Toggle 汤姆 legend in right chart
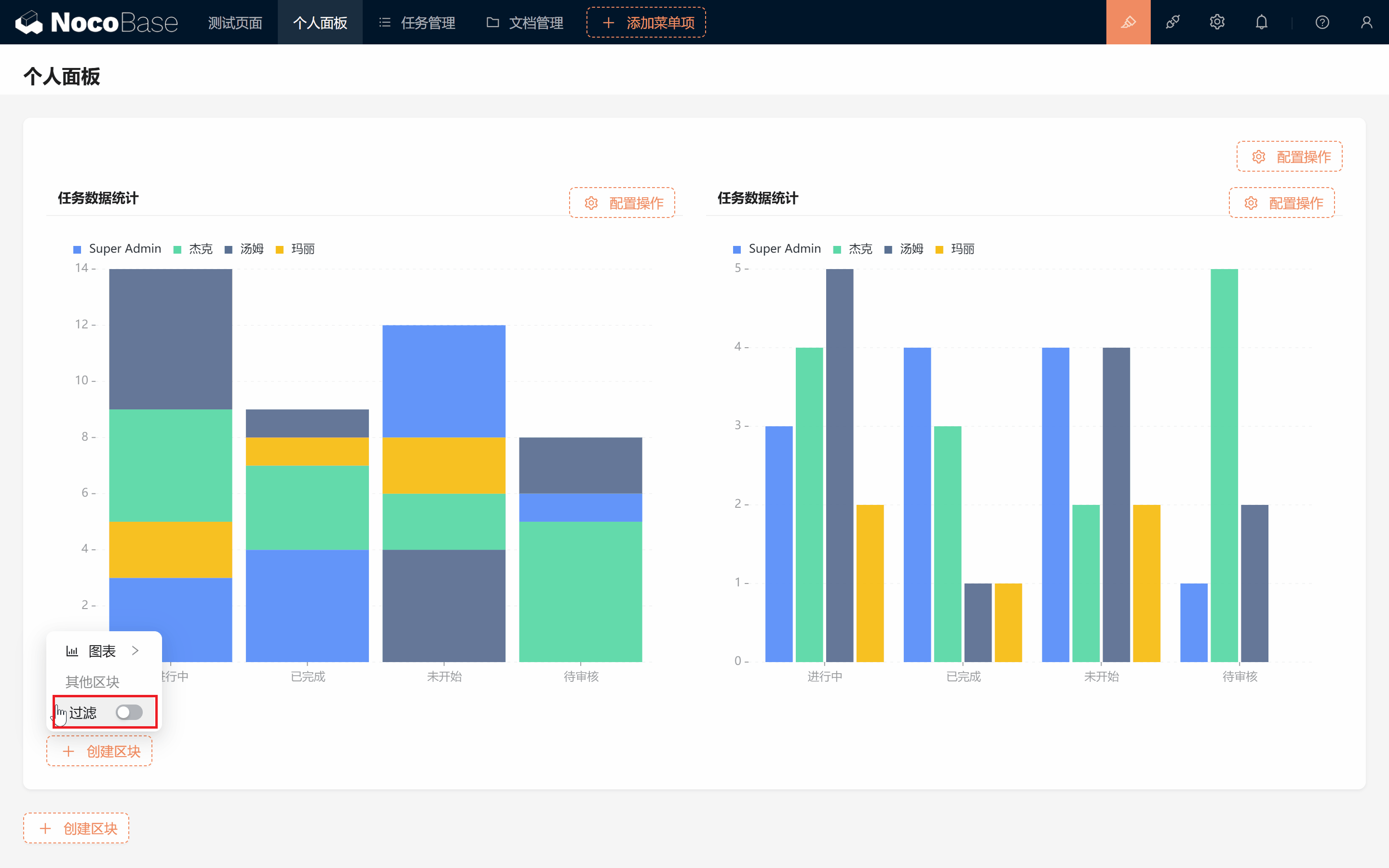 click(x=904, y=248)
